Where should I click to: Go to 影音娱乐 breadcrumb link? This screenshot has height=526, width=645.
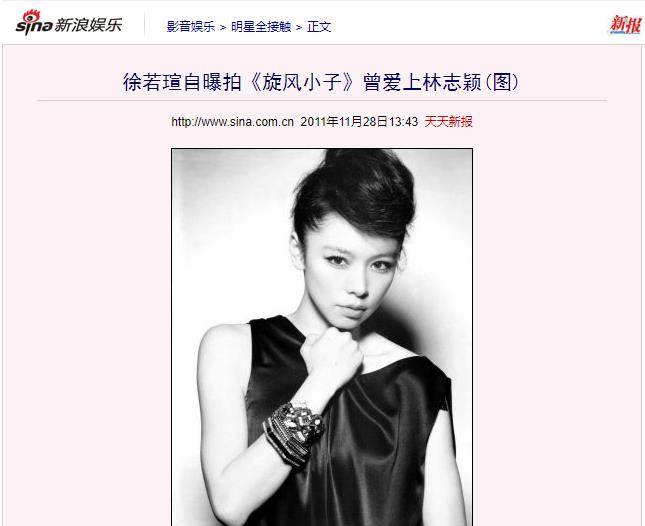click(x=191, y=27)
